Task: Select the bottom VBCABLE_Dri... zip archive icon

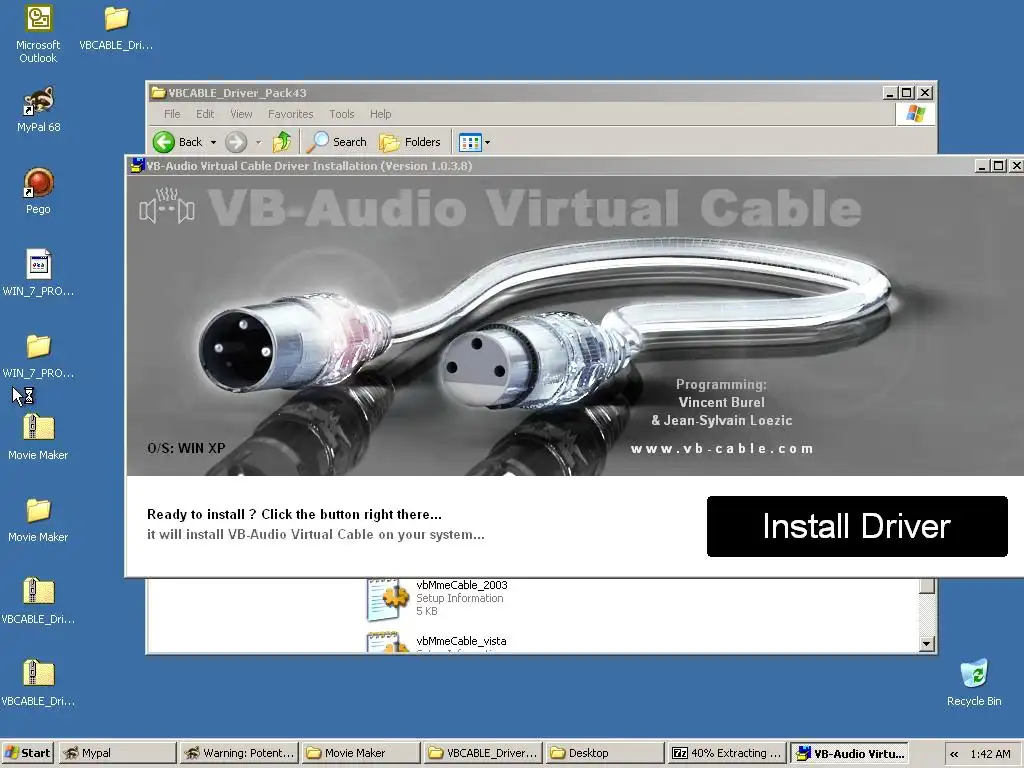Action: pyautogui.click(x=39, y=683)
